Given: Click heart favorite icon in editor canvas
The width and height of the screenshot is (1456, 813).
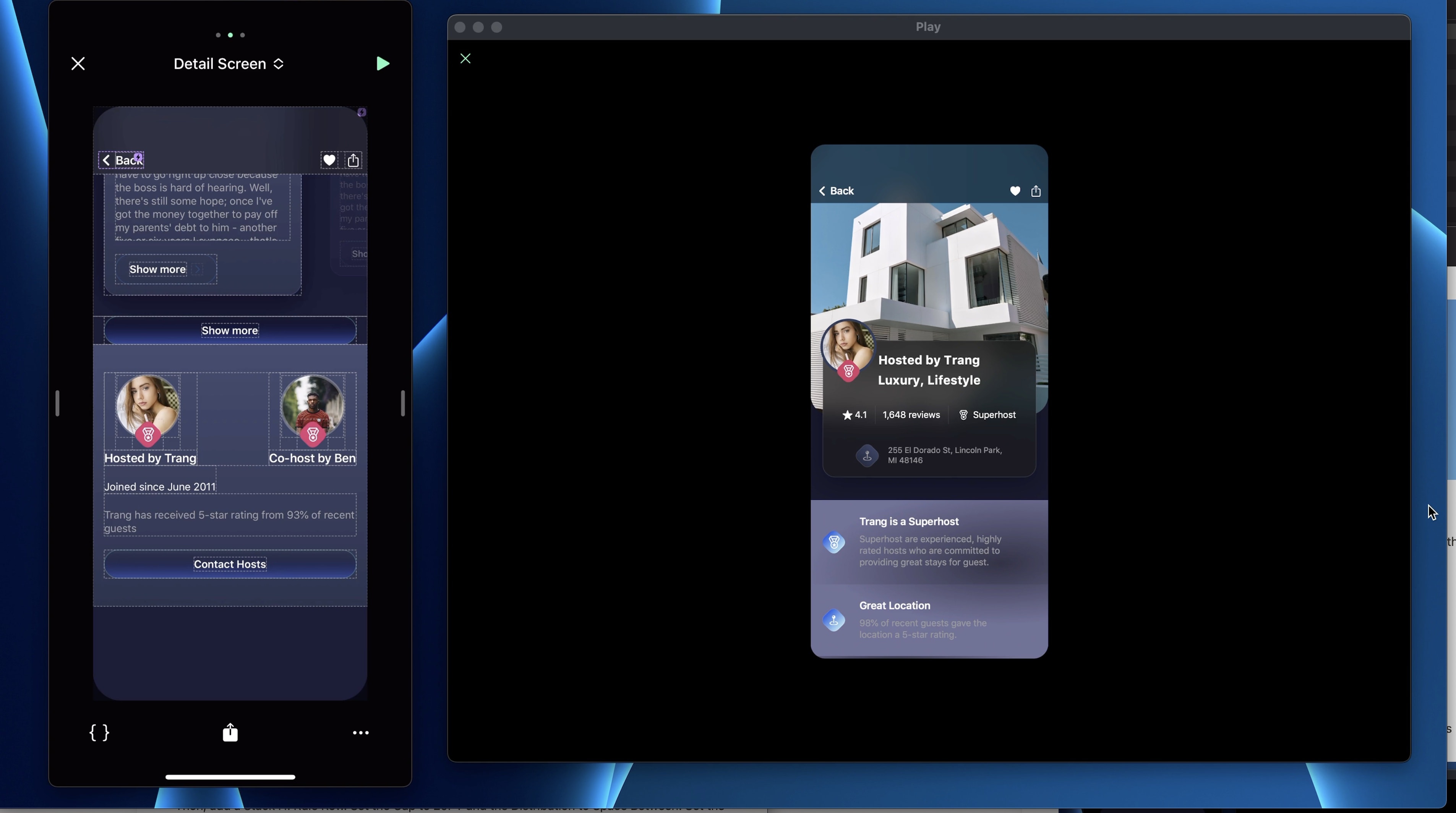Looking at the screenshot, I should 329,160.
